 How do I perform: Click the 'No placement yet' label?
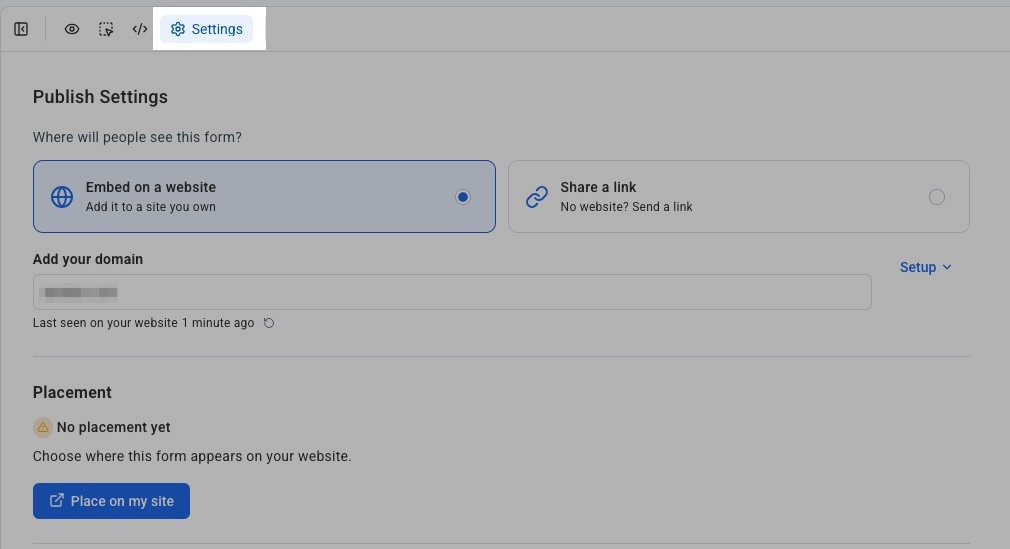pos(113,427)
